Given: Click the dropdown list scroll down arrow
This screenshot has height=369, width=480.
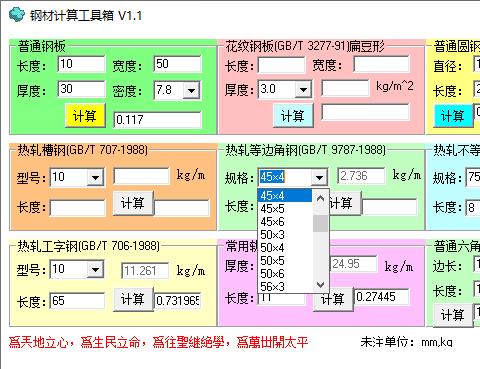Looking at the screenshot, I should [x=320, y=284].
